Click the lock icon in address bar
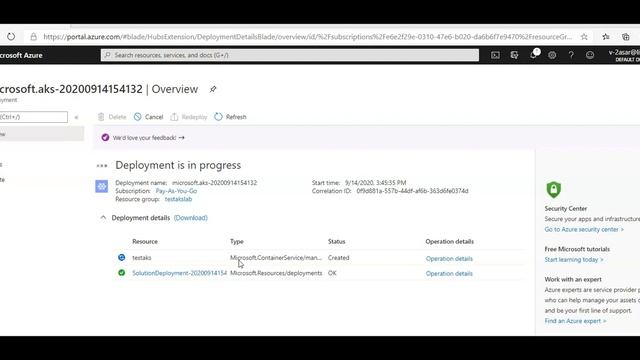640x360 pixels. (33, 37)
